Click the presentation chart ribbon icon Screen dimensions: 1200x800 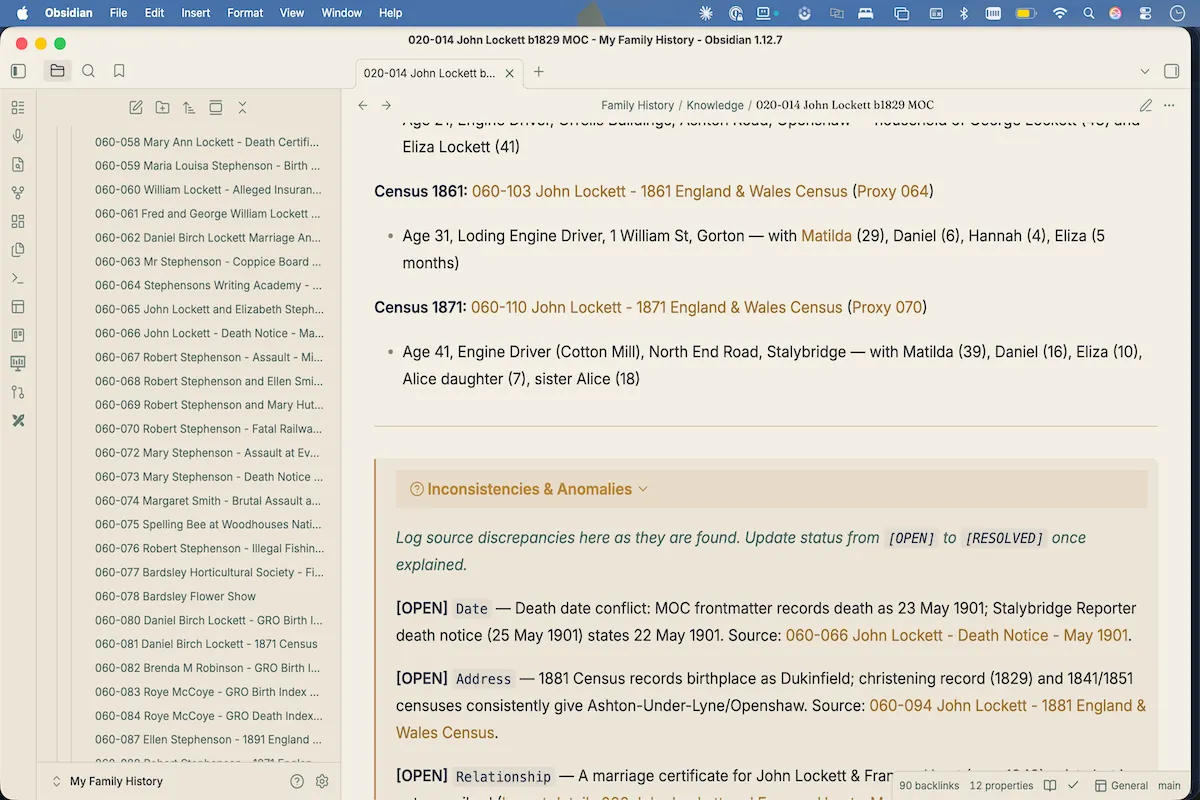[x=18, y=363]
